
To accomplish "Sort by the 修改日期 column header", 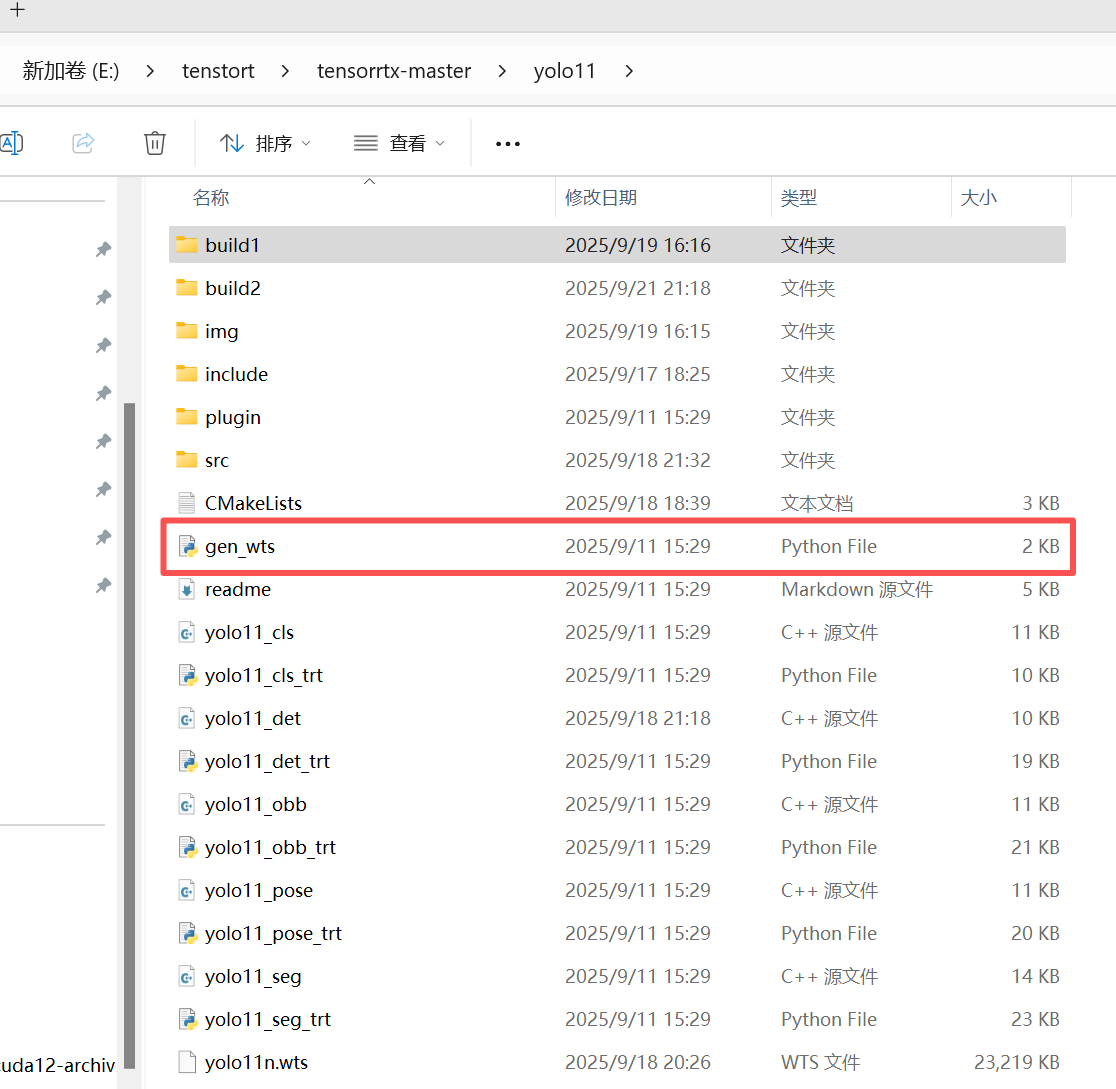I will [x=601, y=198].
